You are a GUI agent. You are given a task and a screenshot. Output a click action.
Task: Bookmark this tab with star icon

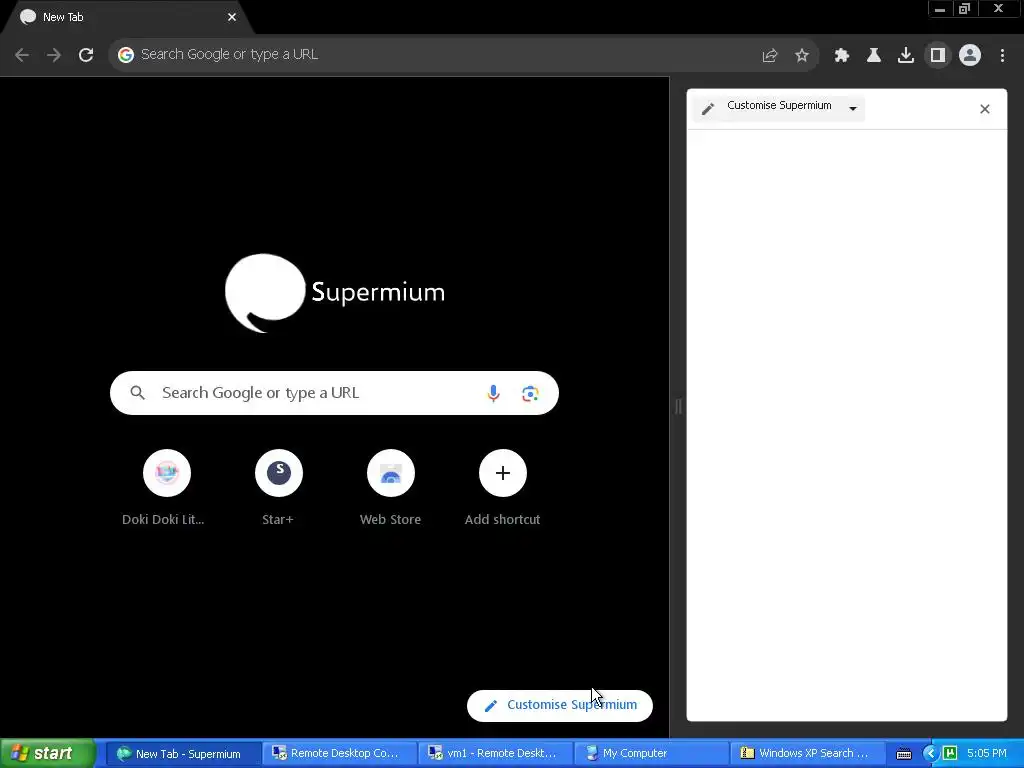click(x=802, y=56)
